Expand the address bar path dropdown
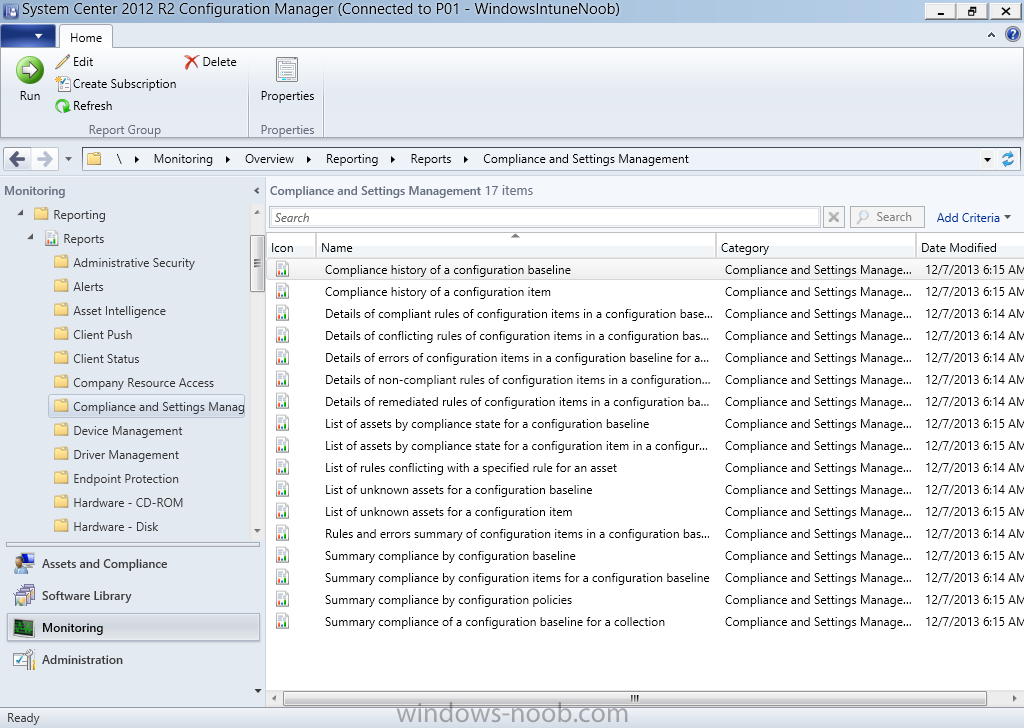 [987, 159]
